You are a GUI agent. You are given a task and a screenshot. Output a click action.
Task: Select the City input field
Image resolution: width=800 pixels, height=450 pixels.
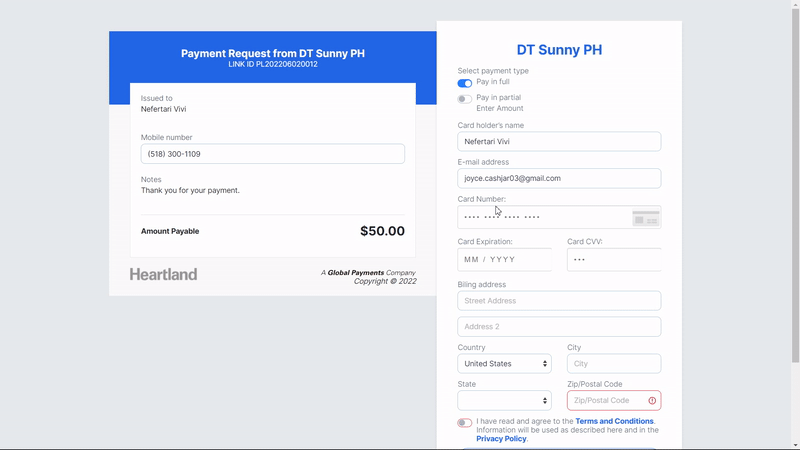coord(613,364)
